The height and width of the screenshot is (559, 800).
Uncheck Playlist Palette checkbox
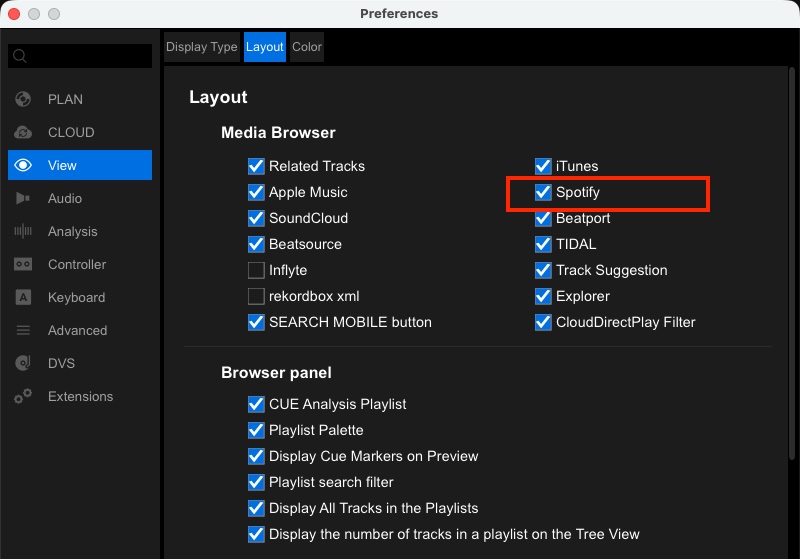point(256,430)
